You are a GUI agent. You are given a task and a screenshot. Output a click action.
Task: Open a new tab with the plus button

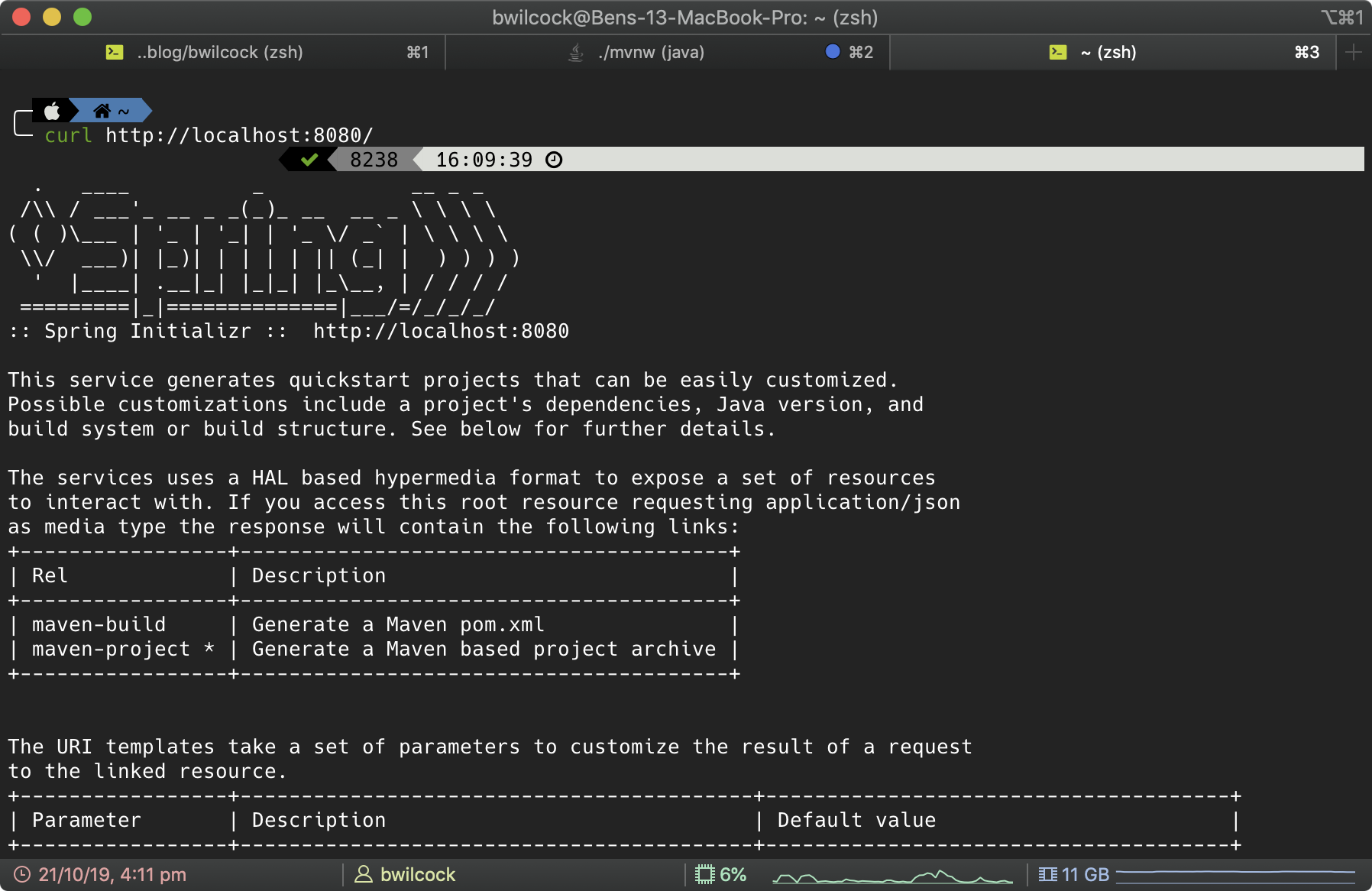coord(1354,52)
